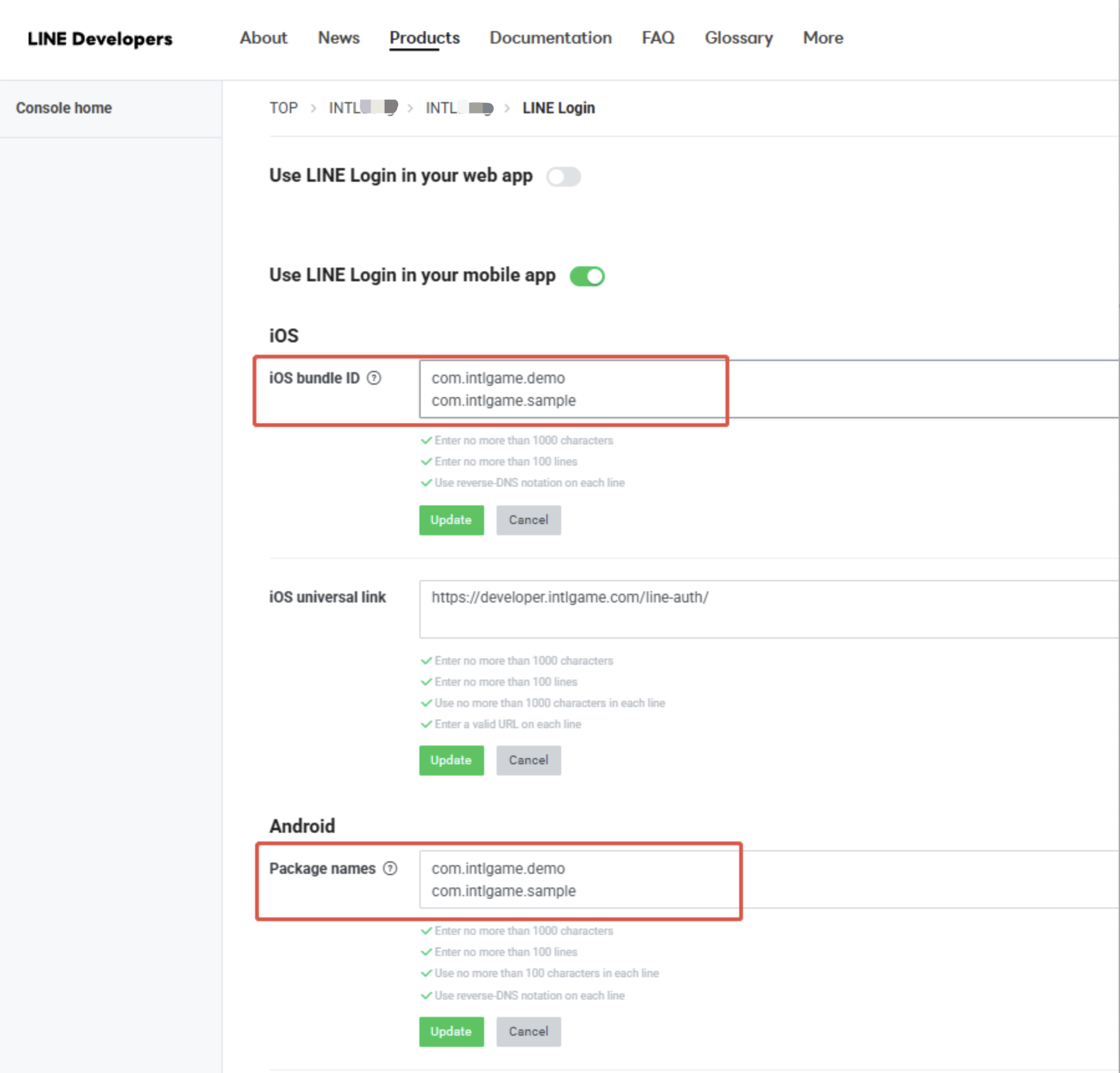
Task: Open Console home in sidebar
Action: point(64,108)
